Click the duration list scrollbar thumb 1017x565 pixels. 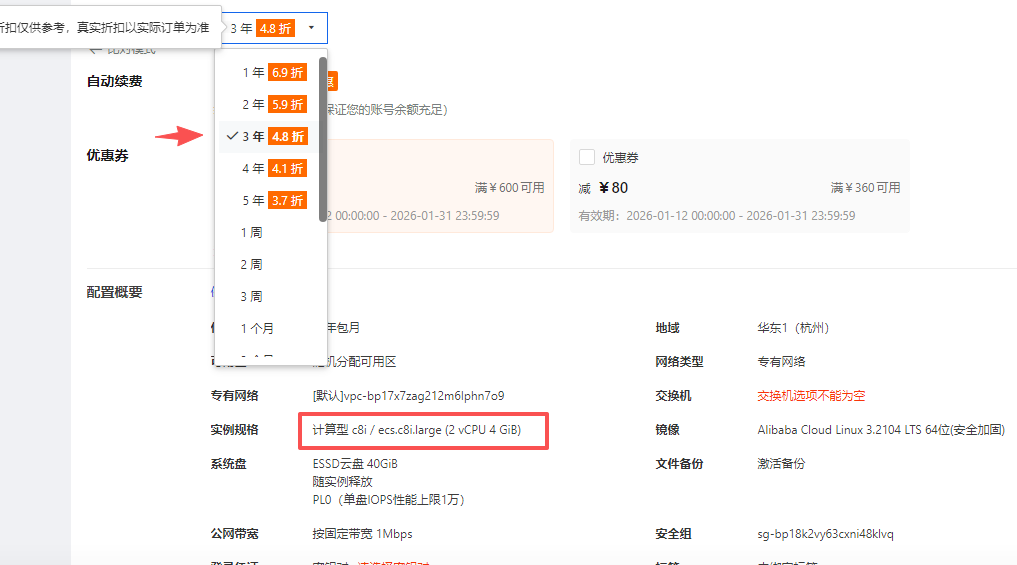[322, 138]
